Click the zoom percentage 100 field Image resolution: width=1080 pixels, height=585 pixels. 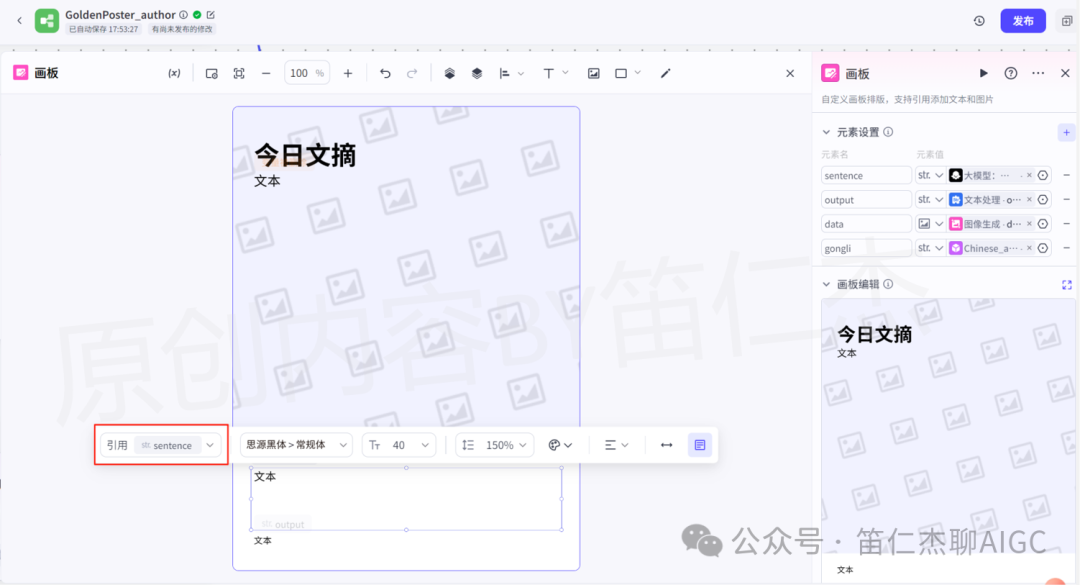(307, 73)
